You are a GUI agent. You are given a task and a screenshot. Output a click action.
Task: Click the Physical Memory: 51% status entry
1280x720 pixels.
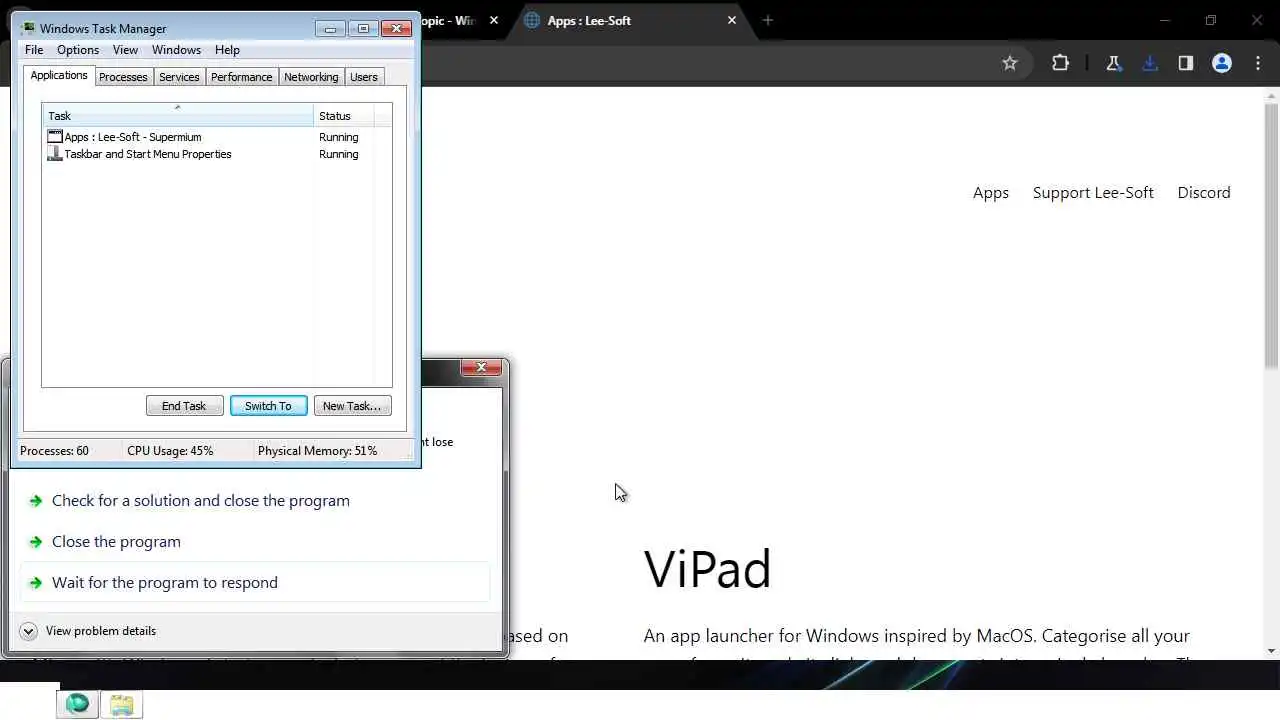point(317,451)
